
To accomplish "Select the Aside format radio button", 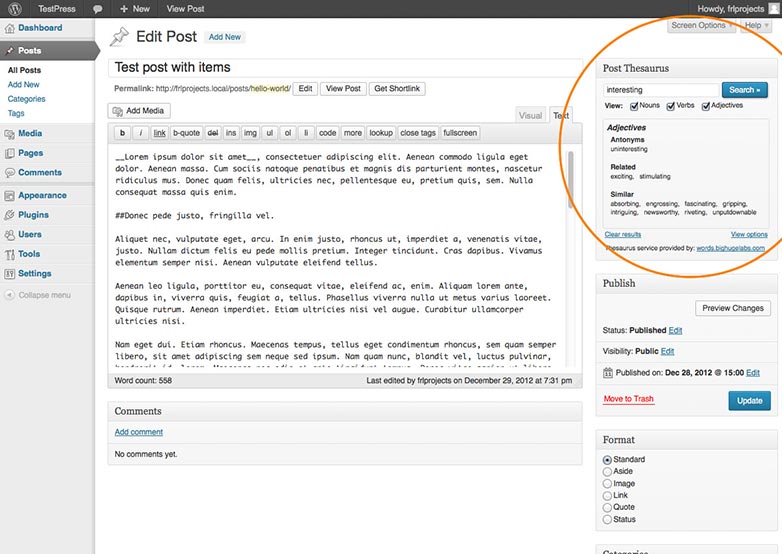I will [607, 471].
